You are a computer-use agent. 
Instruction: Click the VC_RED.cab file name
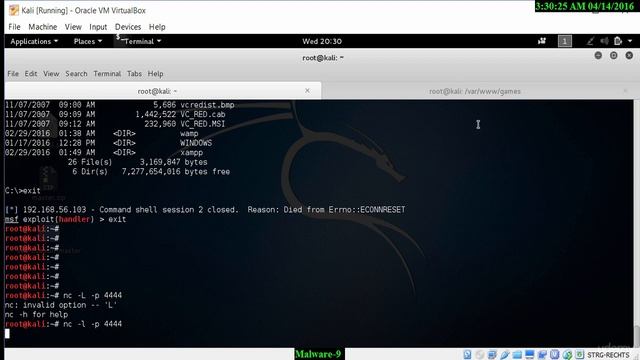pyautogui.click(x=202, y=115)
